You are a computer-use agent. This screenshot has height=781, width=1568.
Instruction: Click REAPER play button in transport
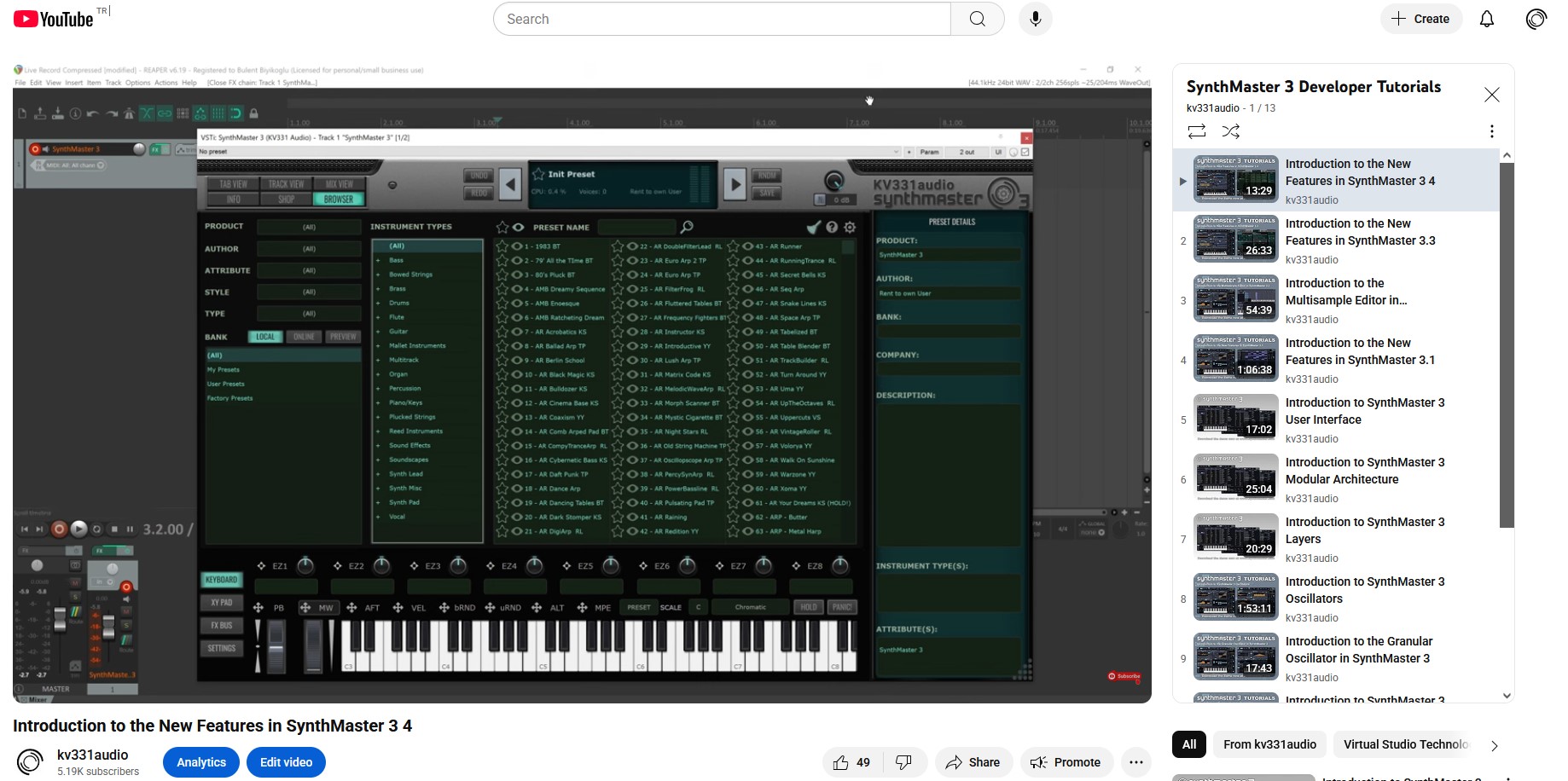pos(78,529)
